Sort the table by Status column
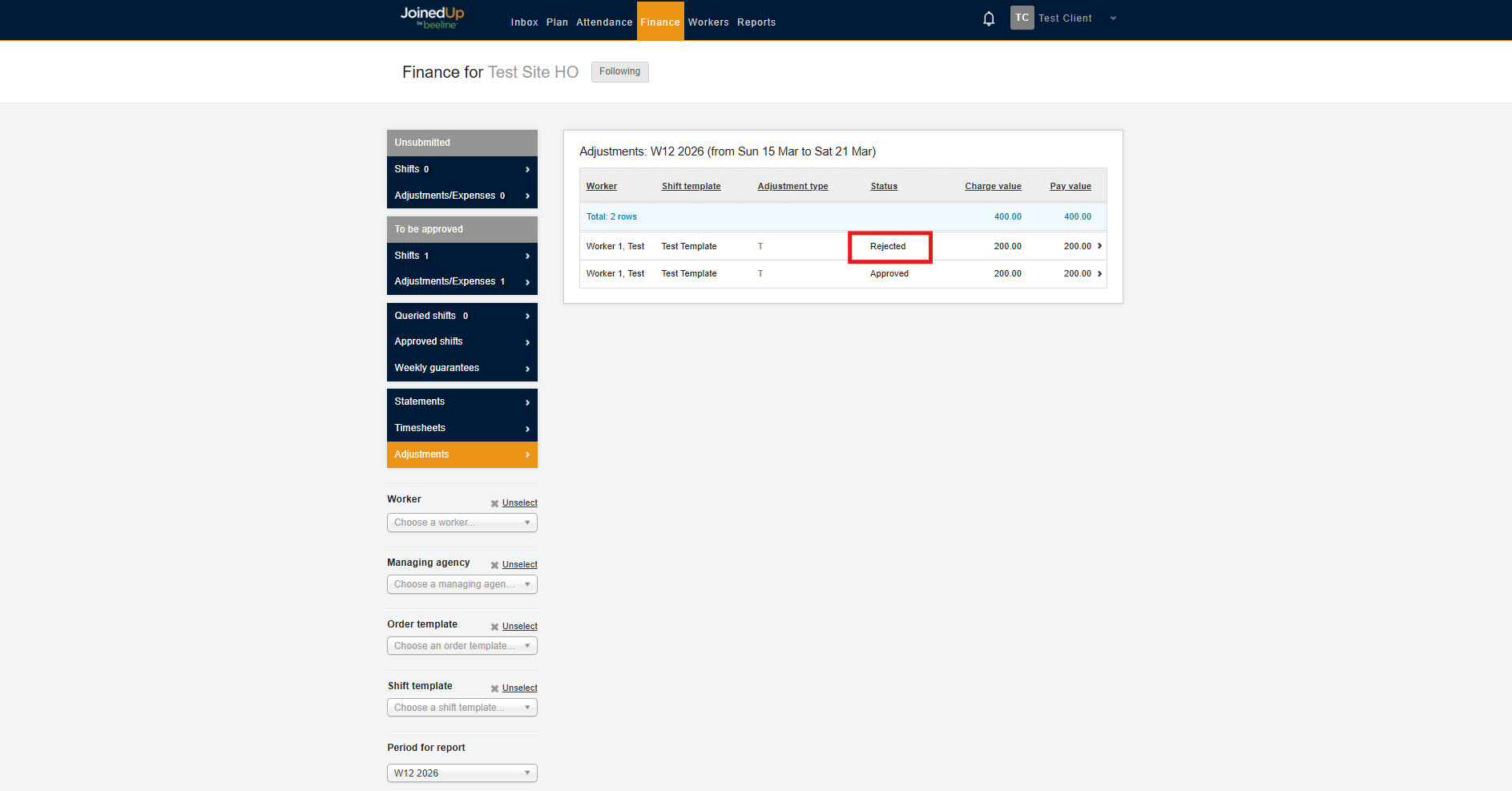The width and height of the screenshot is (1512, 791). pos(884,186)
